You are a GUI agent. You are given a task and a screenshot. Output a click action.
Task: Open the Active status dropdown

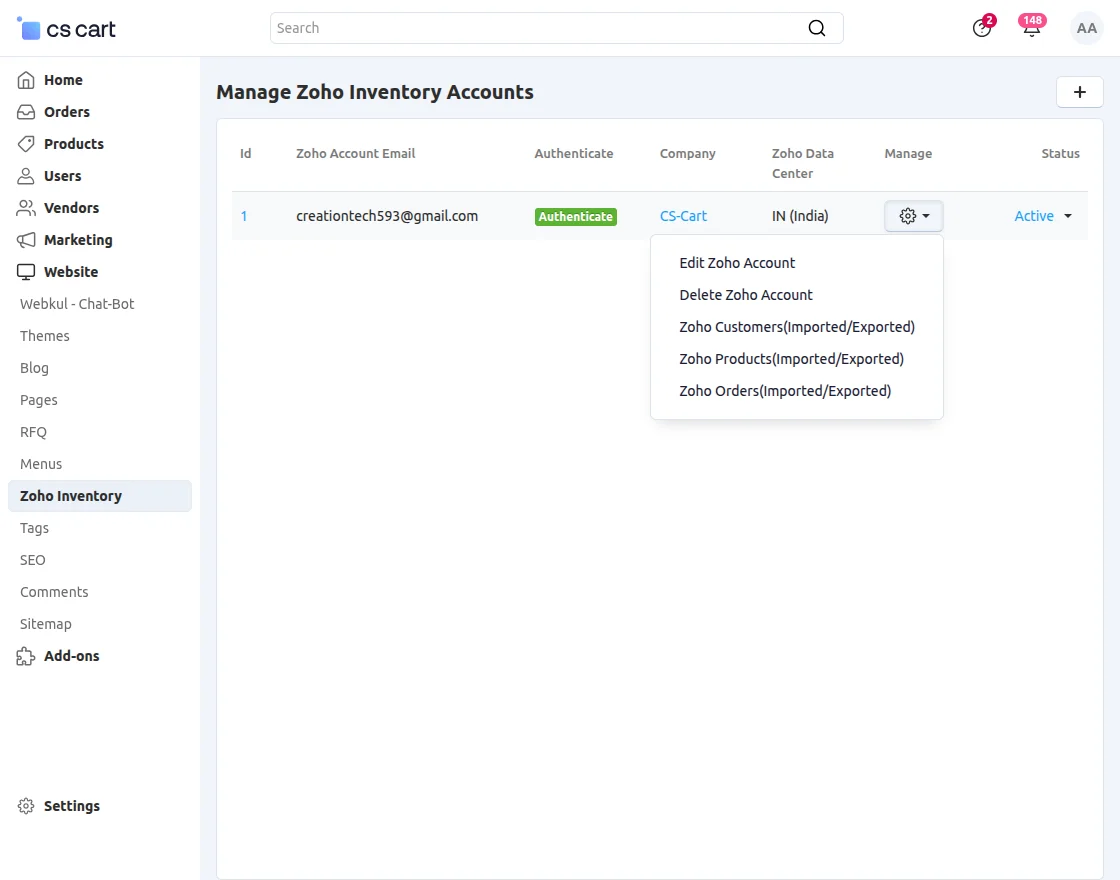pos(1042,215)
